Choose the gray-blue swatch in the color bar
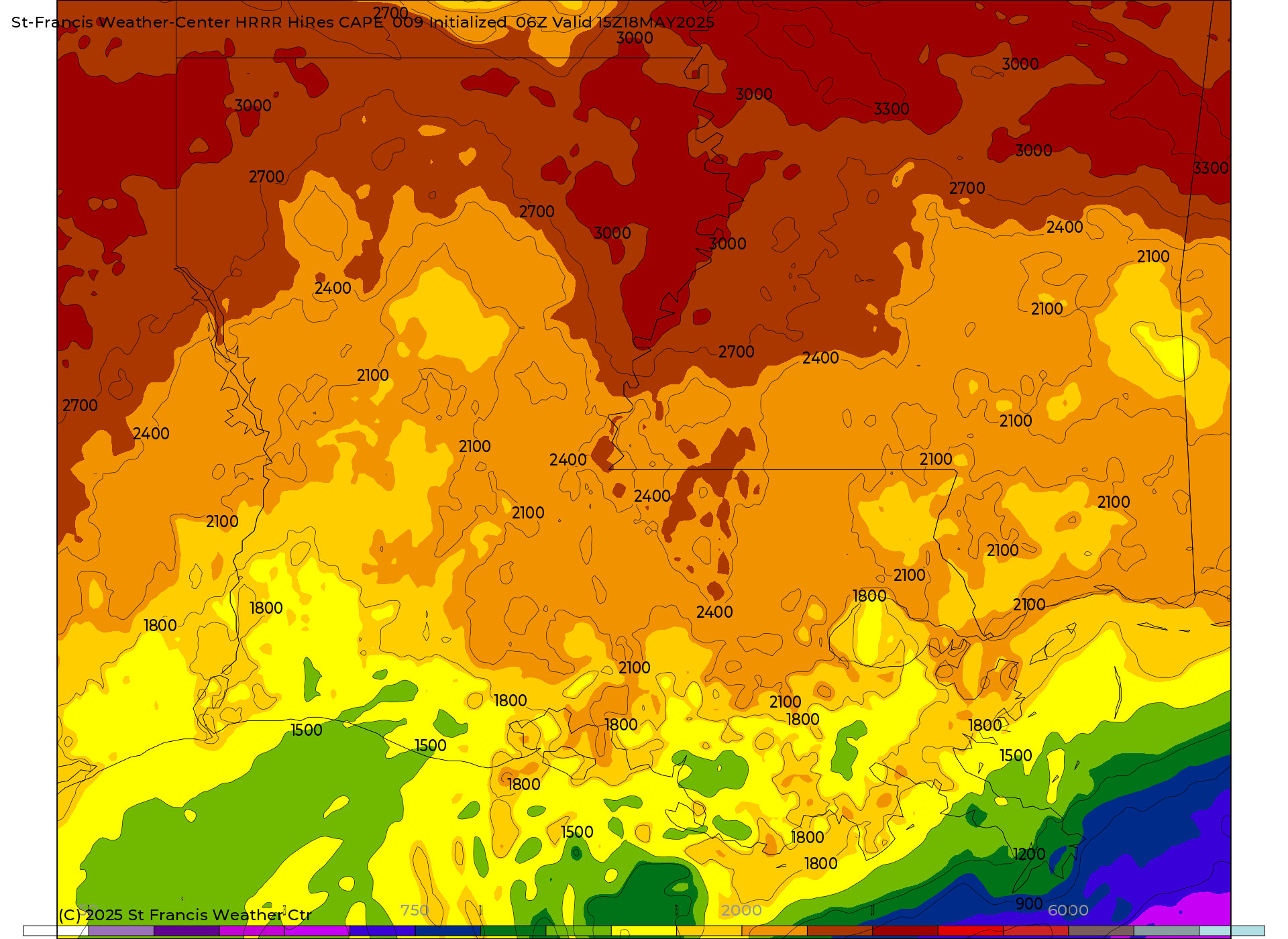Image resolution: width=1288 pixels, height=939 pixels. [1167, 931]
